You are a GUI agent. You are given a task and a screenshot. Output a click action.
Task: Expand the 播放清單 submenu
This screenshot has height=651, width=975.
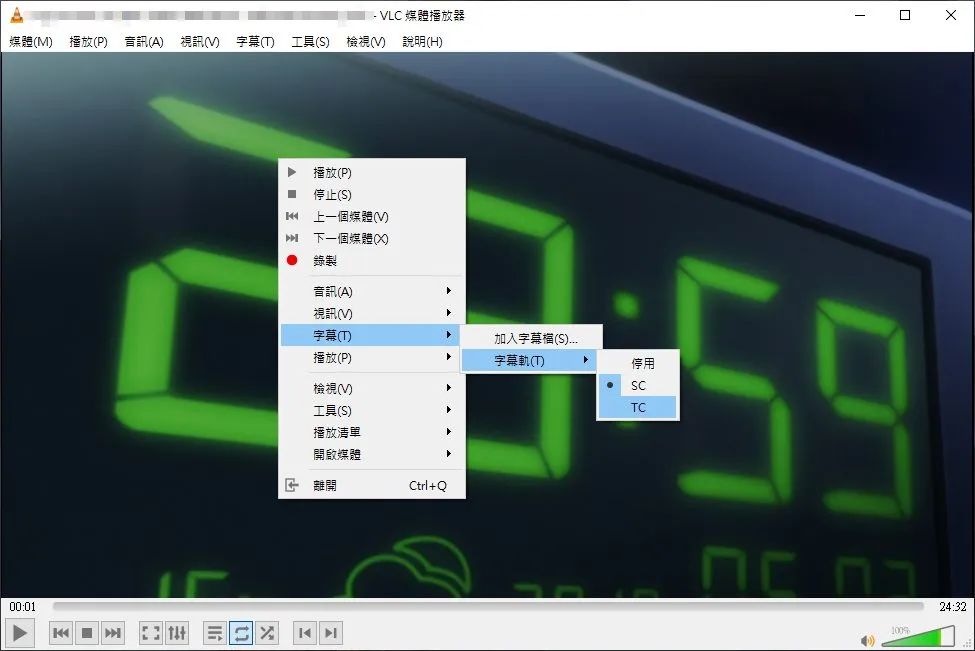[372, 432]
